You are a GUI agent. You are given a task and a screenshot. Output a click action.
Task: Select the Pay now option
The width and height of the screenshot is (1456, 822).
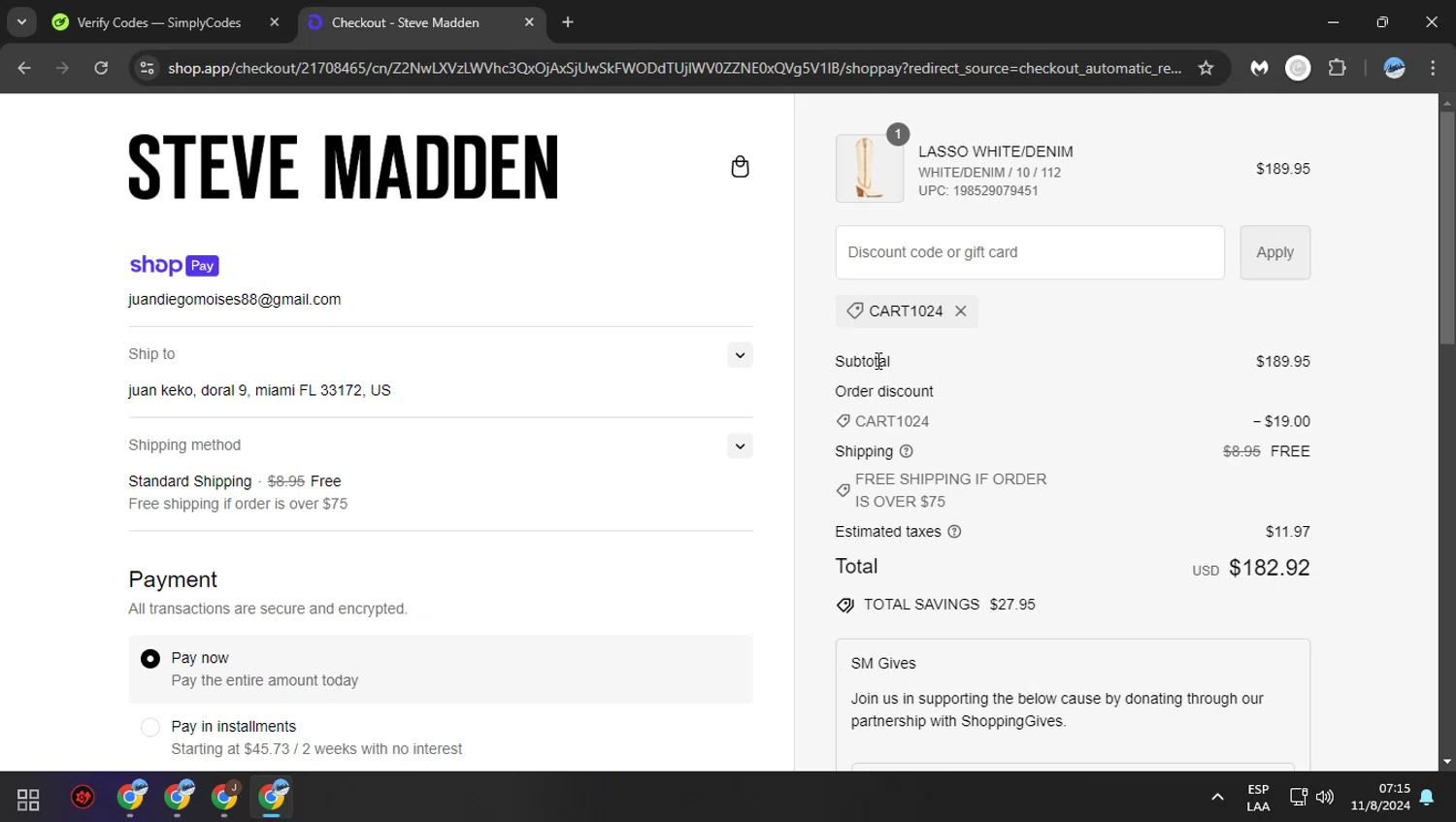(x=150, y=659)
